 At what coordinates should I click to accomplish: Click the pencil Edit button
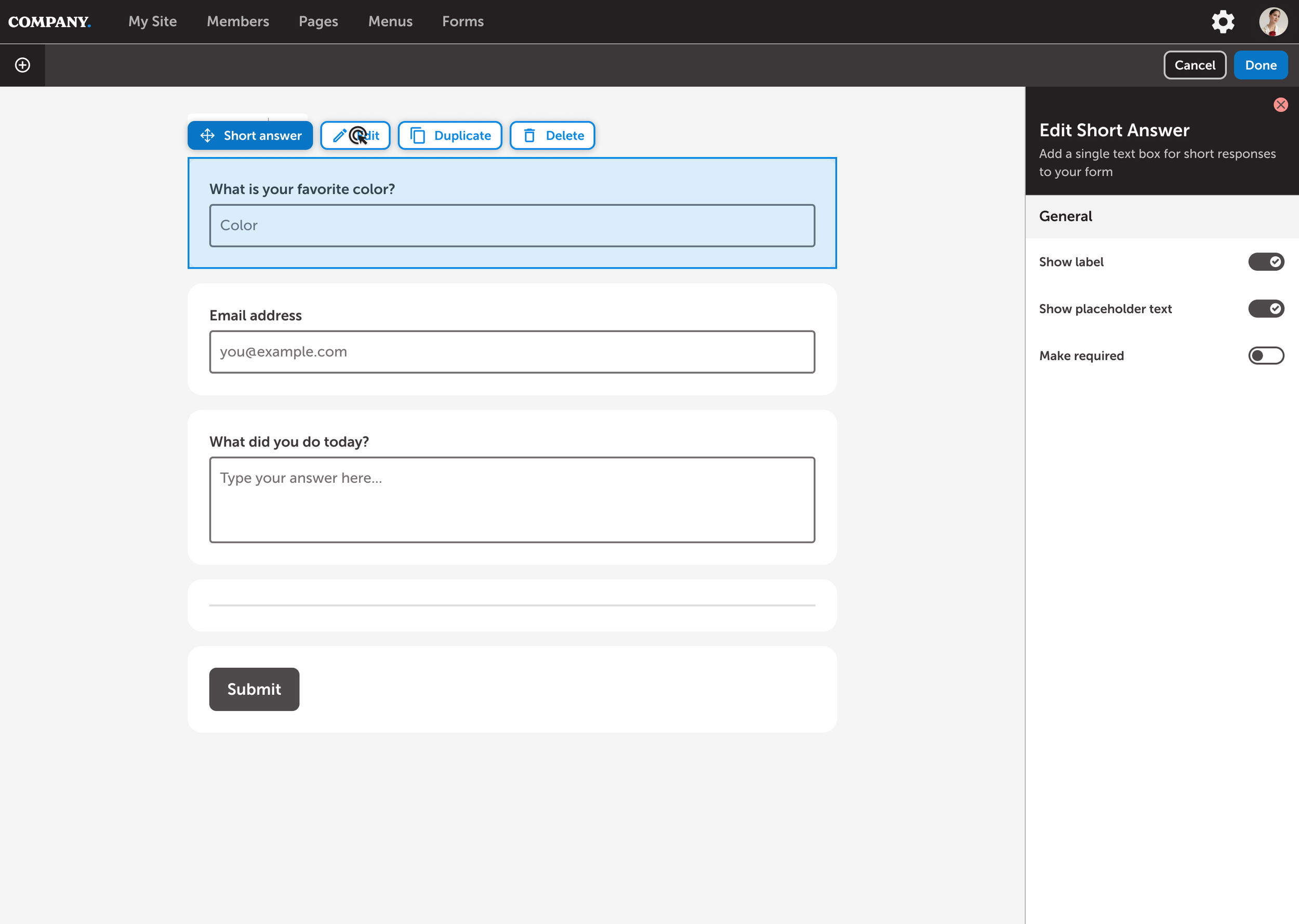point(355,136)
